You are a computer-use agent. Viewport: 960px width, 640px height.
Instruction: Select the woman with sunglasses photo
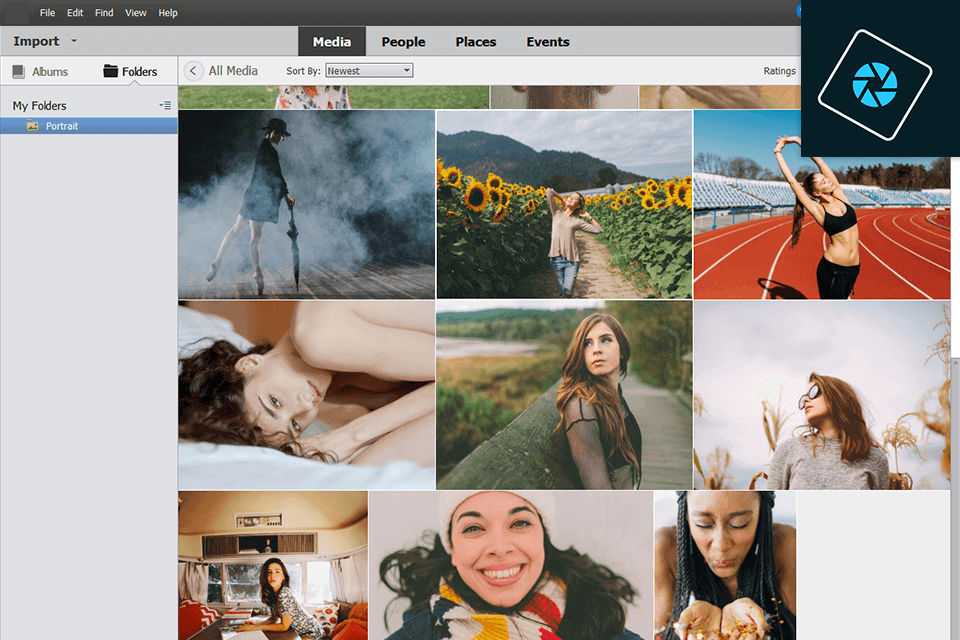[x=822, y=395]
